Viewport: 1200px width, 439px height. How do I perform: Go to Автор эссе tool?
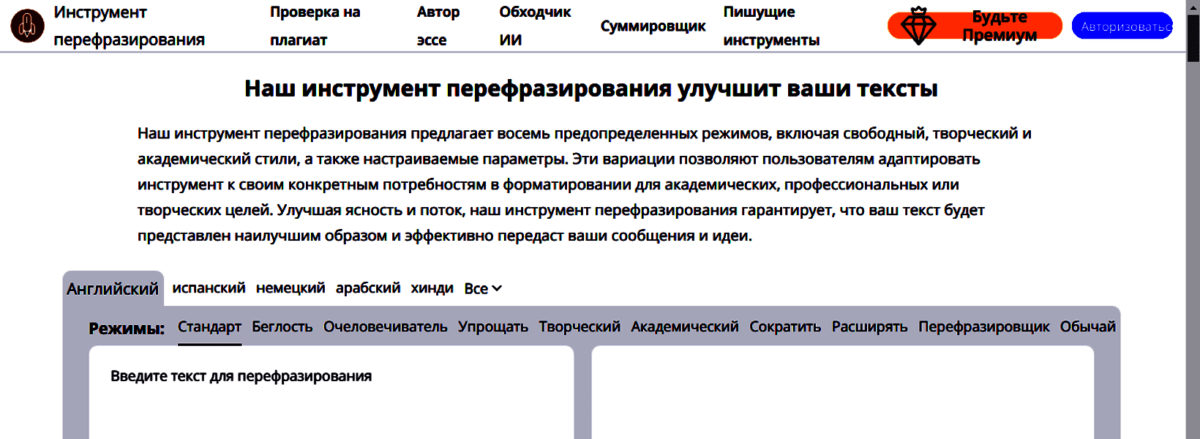pos(439,26)
